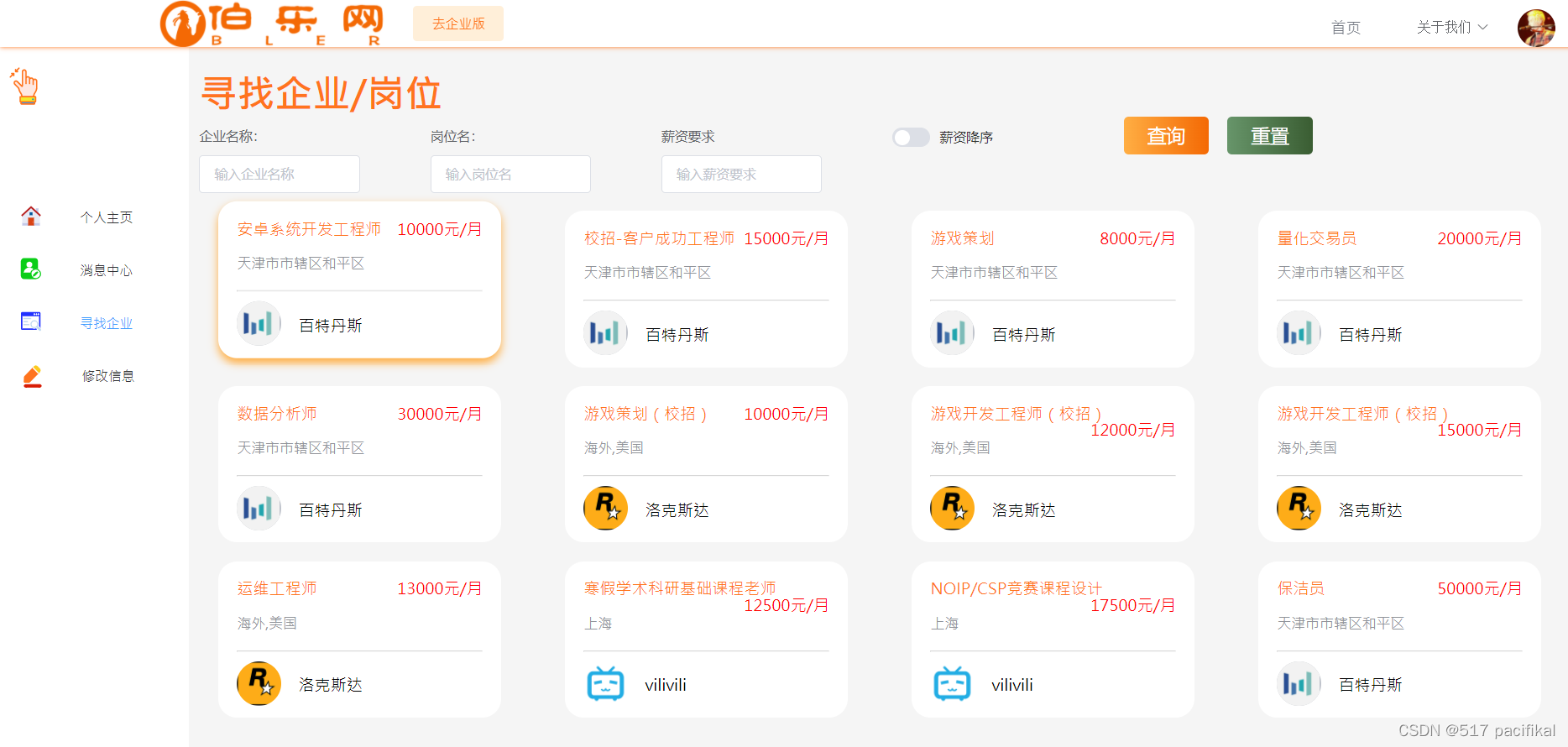Click 百特丹斯 logo on 安卓系统开发工程师 card
The width and height of the screenshot is (1568, 747).
(x=259, y=324)
